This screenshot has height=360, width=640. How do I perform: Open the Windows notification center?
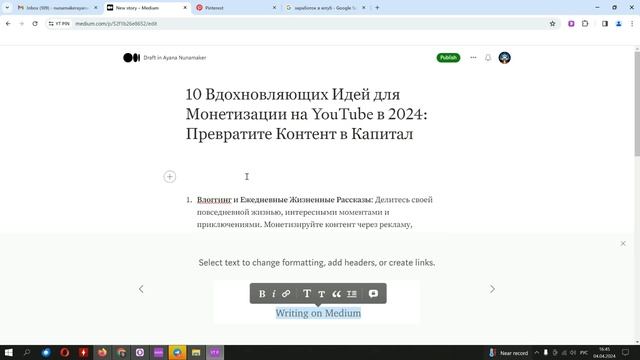click(625, 353)
